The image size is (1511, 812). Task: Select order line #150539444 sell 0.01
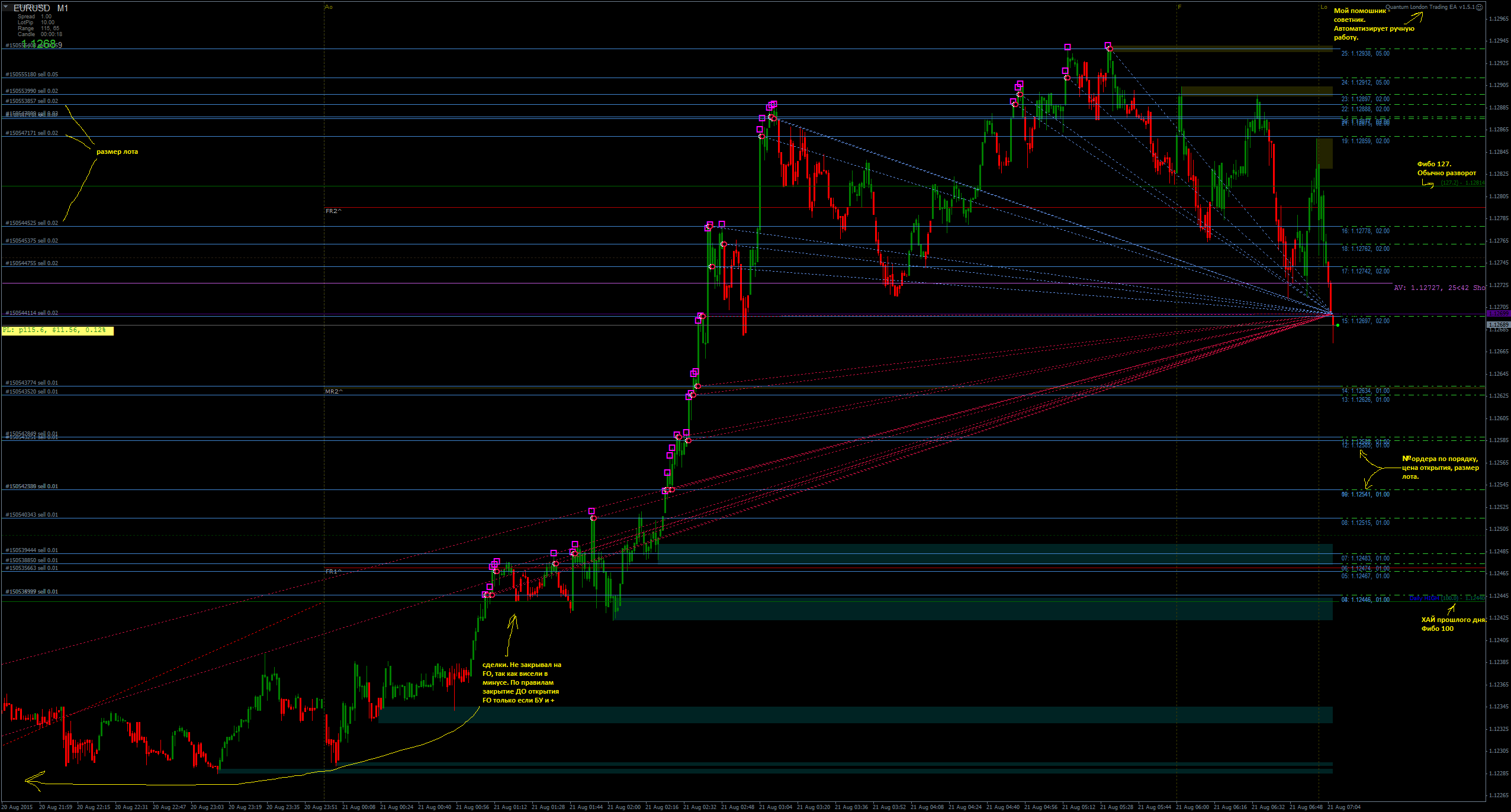click(x=32, y=550)
